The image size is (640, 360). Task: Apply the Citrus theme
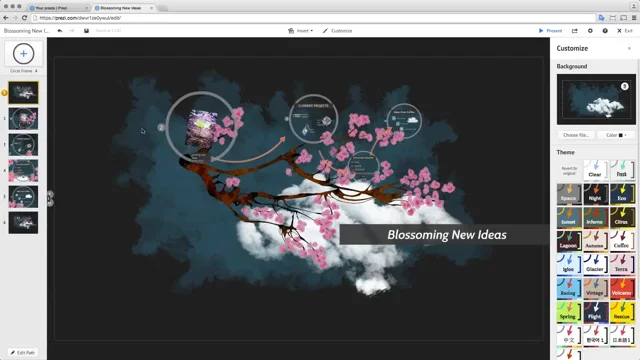(x=622, y=218)
